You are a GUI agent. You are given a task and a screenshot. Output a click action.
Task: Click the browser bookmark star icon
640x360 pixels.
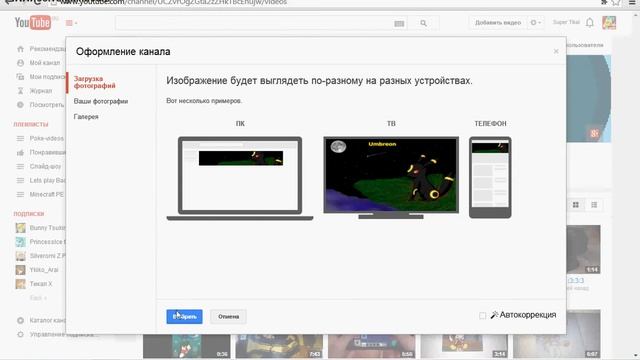tap(616, 2)
